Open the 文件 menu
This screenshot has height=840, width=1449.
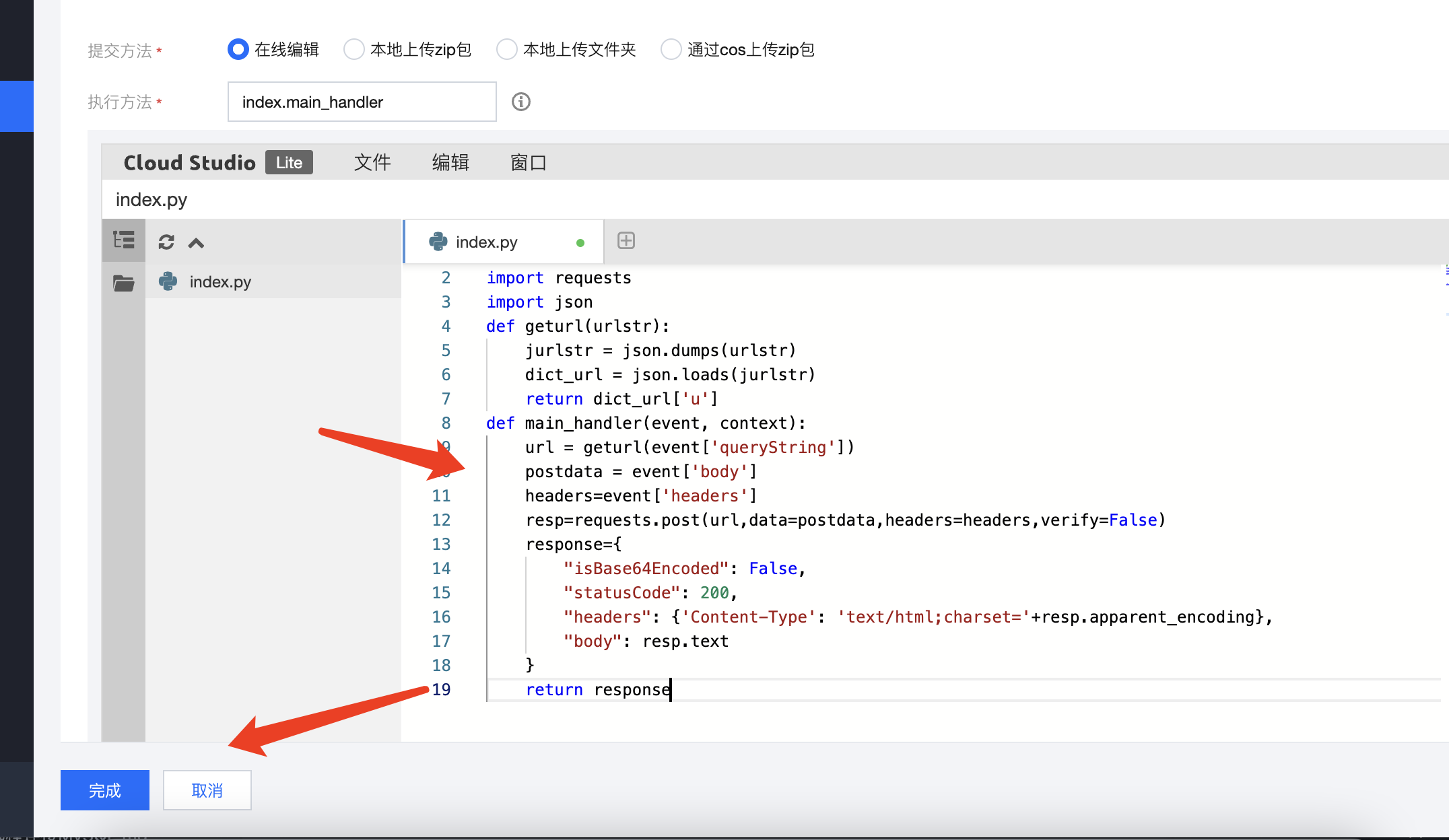tap(372, 162)
